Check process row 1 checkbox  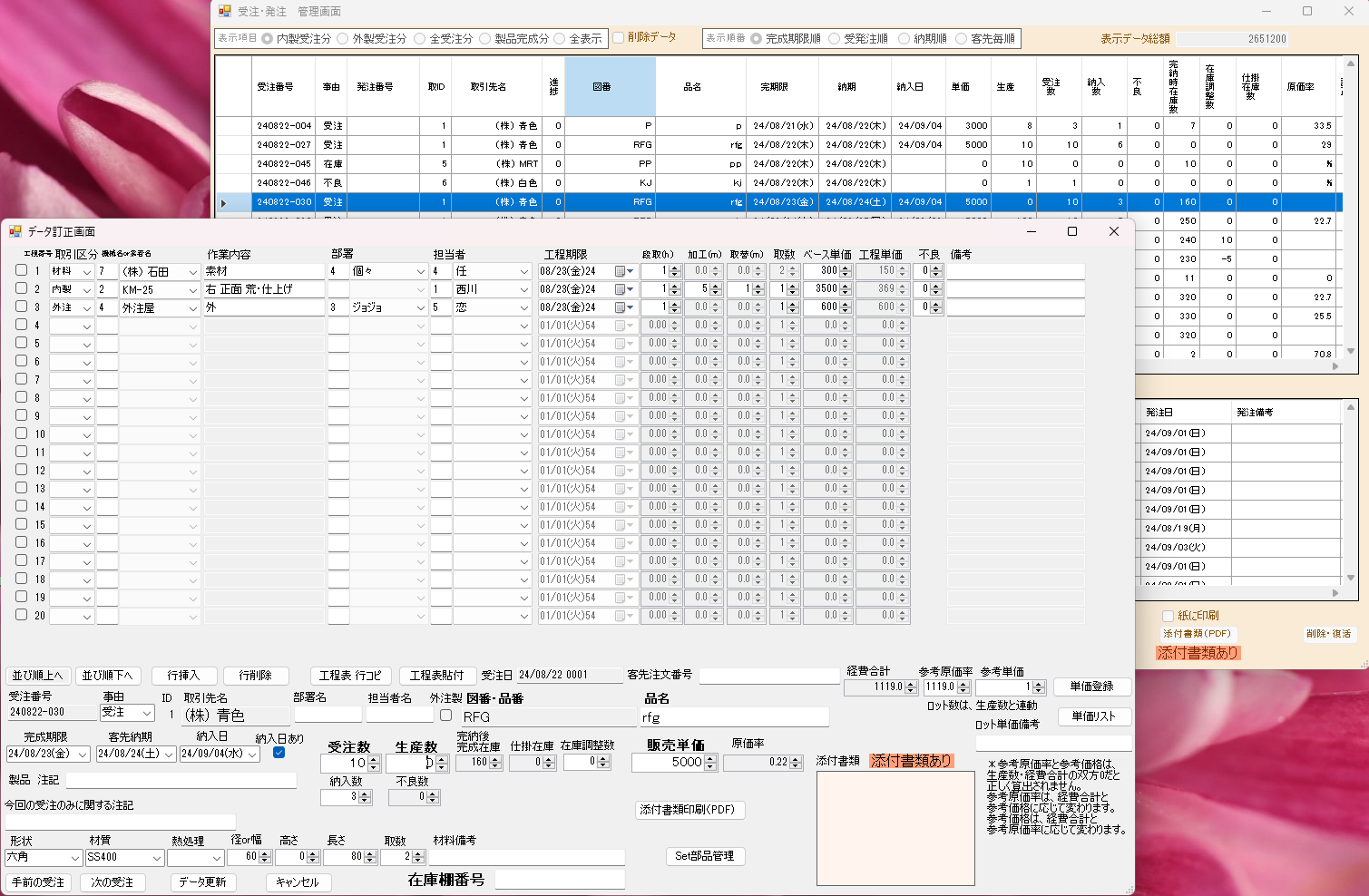point(21,270)
